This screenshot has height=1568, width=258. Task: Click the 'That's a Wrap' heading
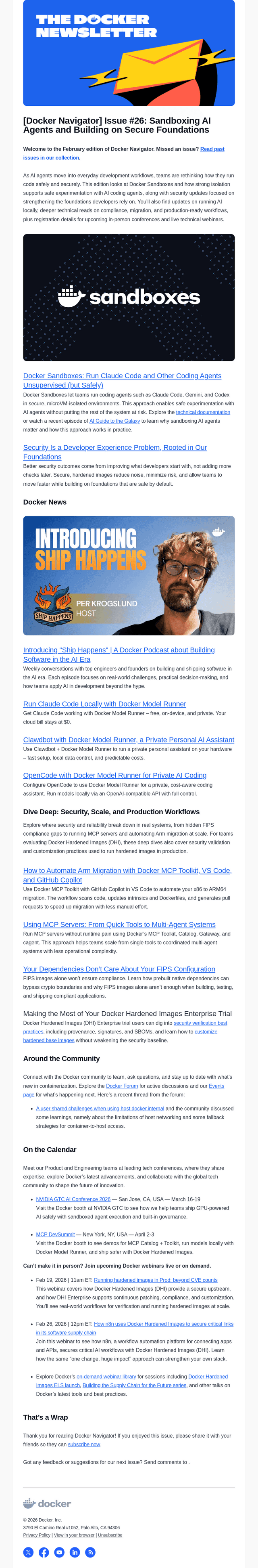(x=46, y=1418)
